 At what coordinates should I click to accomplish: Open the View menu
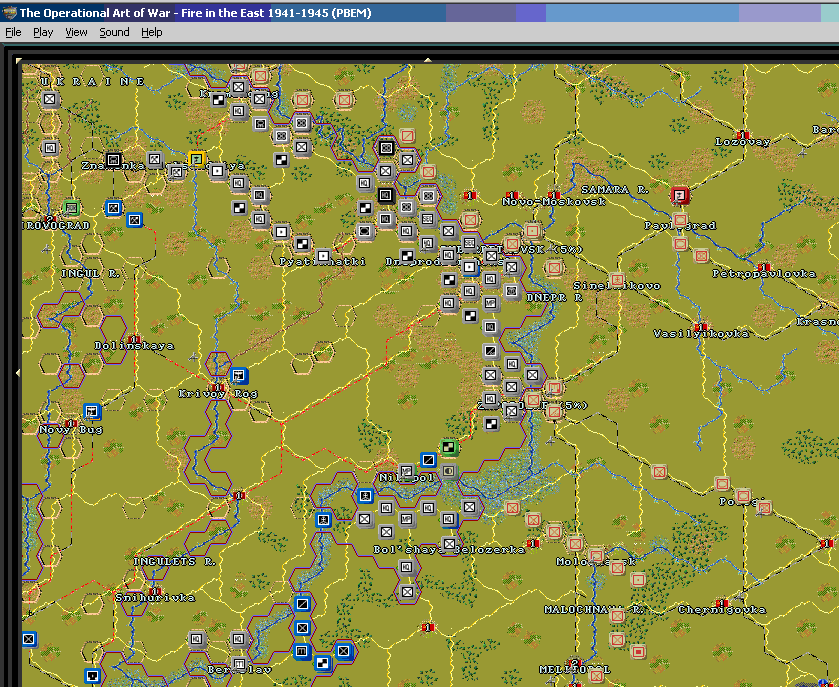pos(76,32)
